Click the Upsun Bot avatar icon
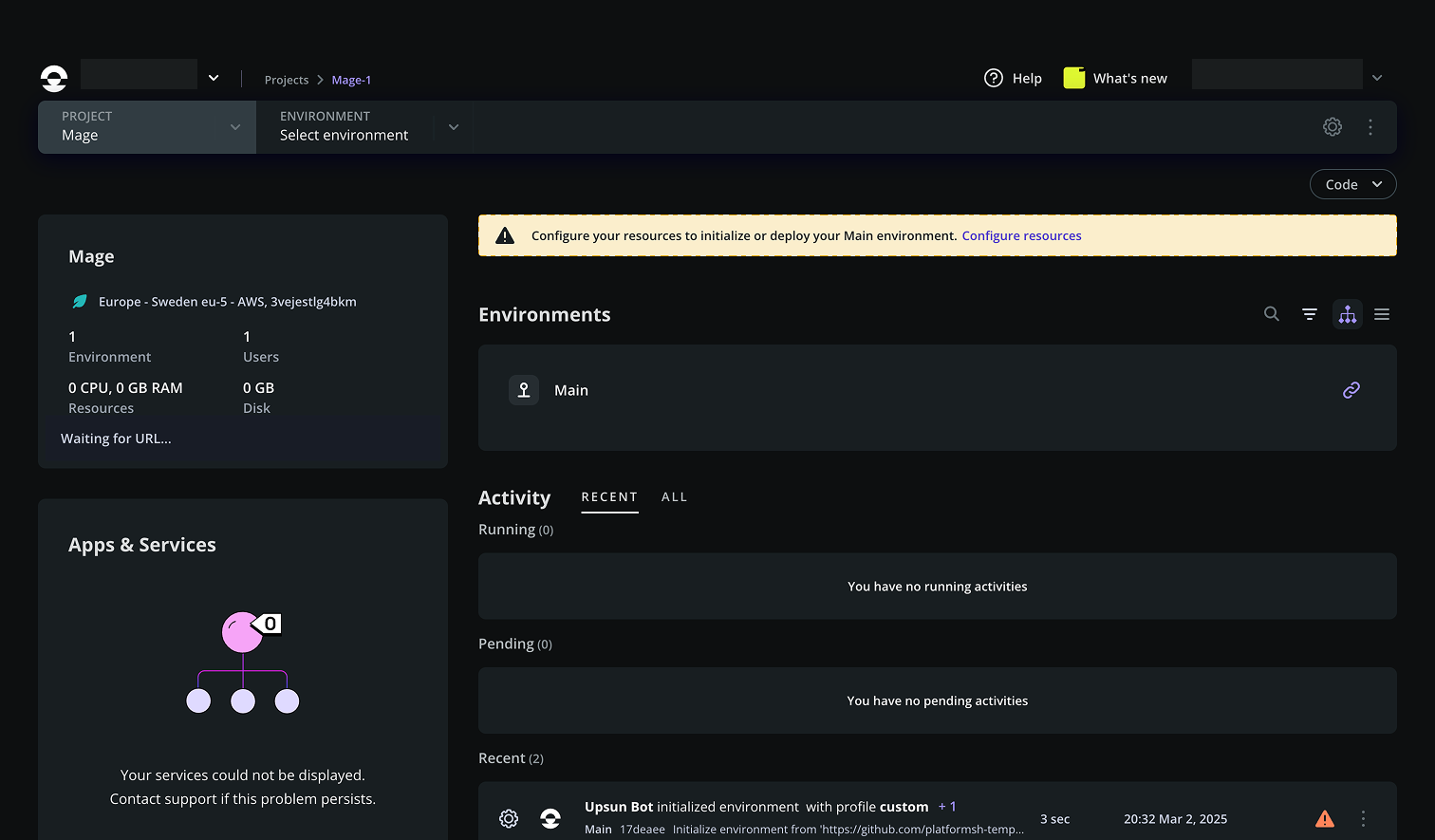Screen dimensions: 1435x840 pos(550,818)
